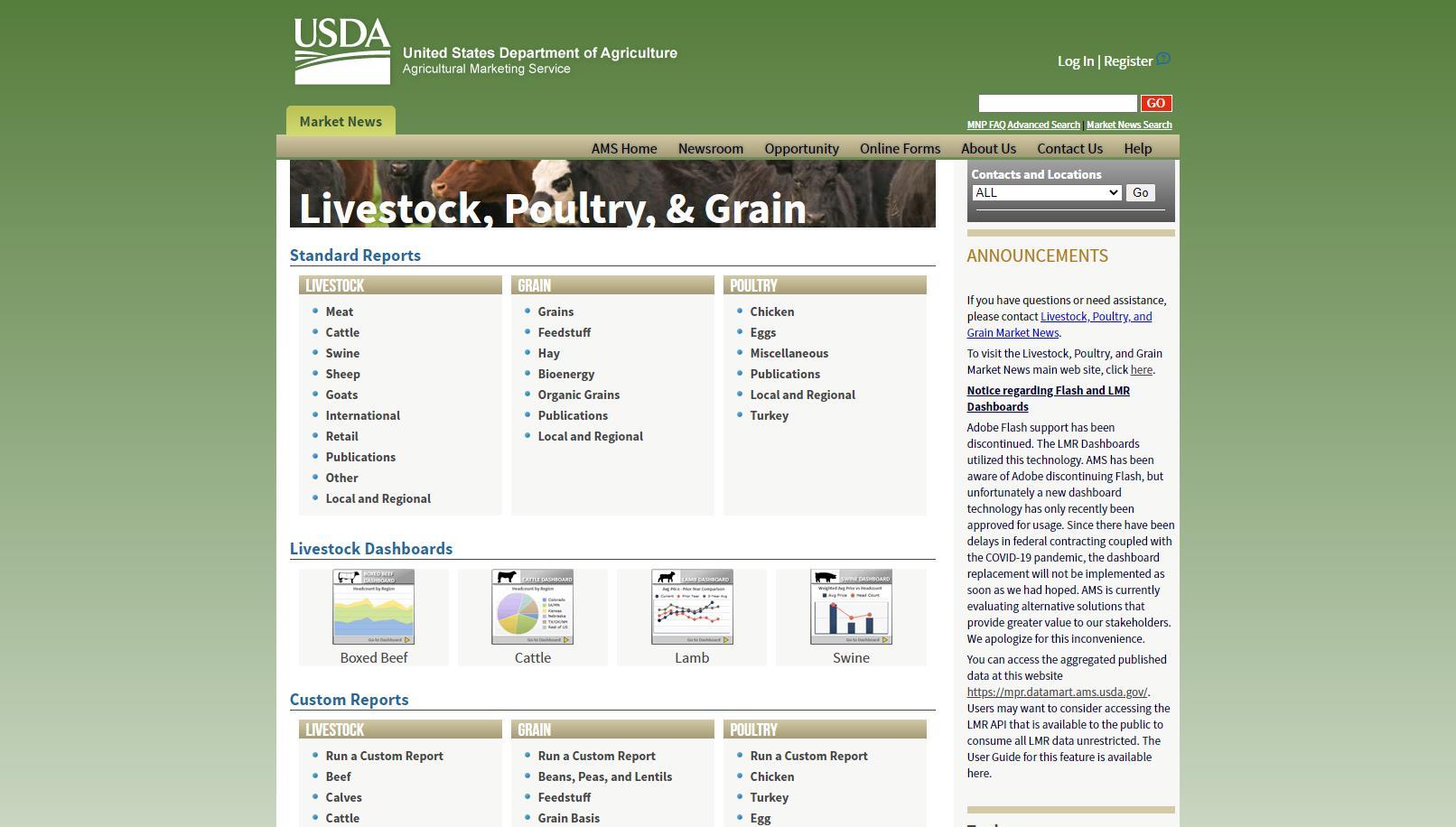1456x827 pixels.
Task: Open the Advanced Search link
Action: point(1043,125)
